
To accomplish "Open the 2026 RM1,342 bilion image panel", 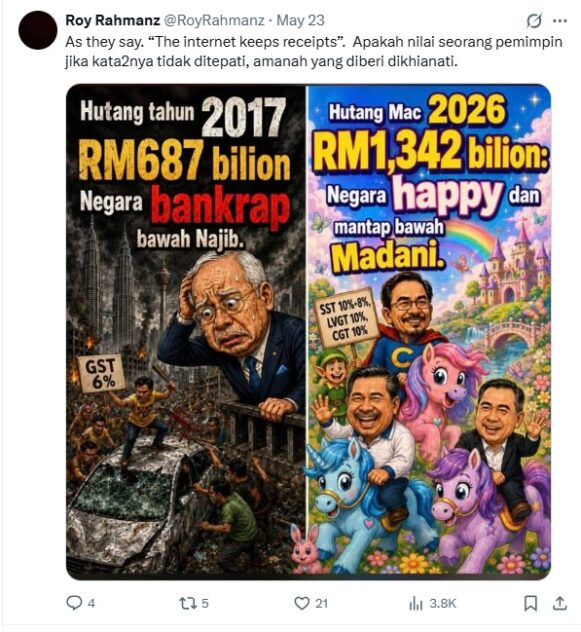I will click(429, 331).
